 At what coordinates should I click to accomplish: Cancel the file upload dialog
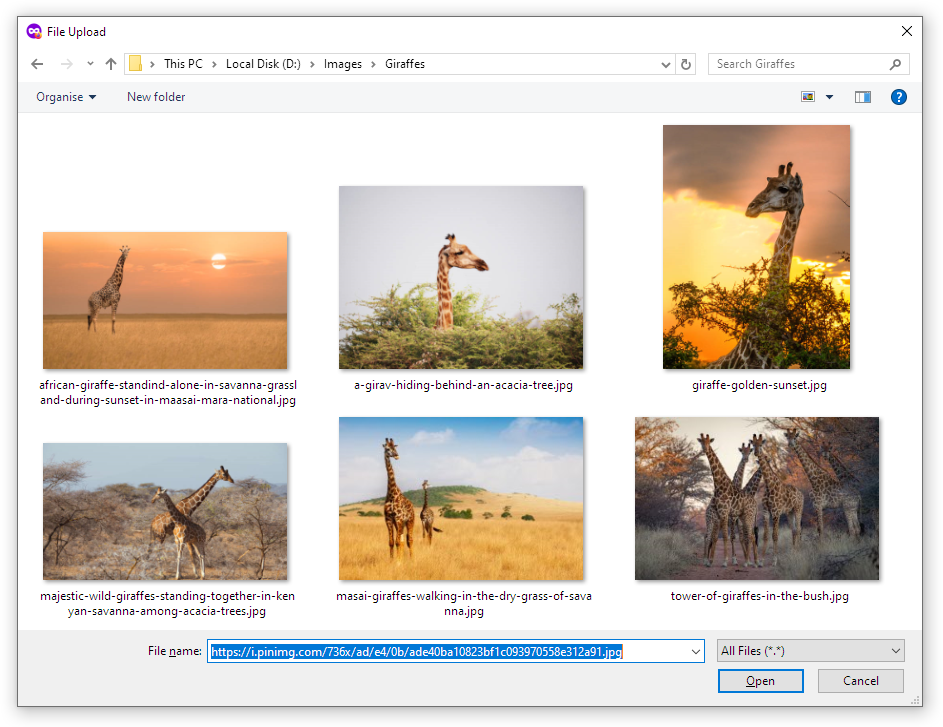point(860,681)
